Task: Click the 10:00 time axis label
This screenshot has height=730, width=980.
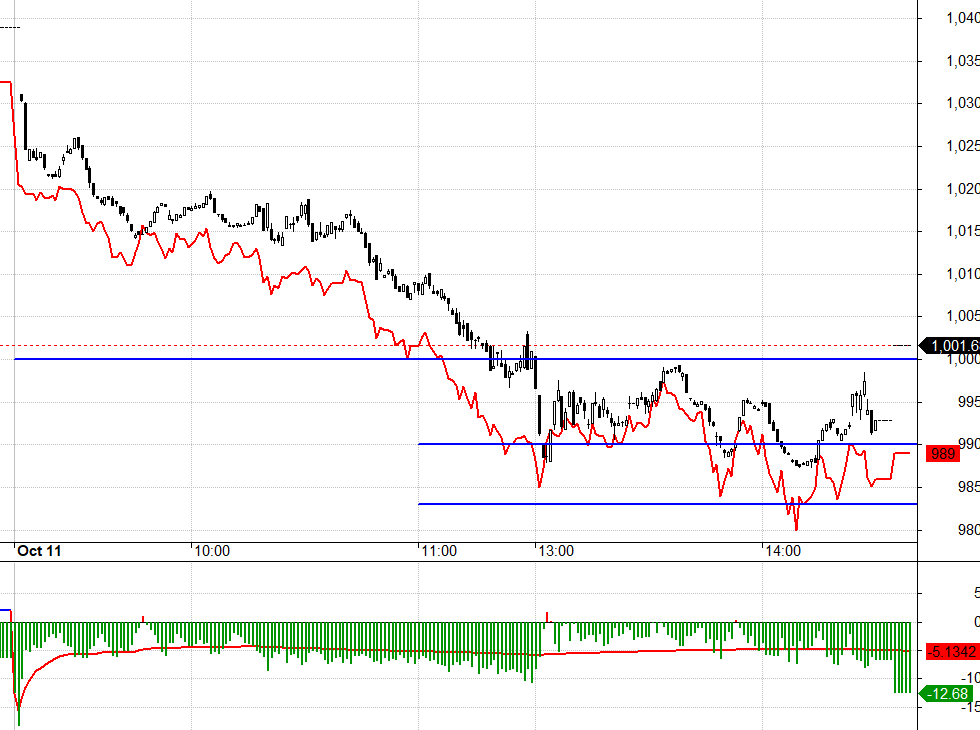Action: [x=212, y=551]
